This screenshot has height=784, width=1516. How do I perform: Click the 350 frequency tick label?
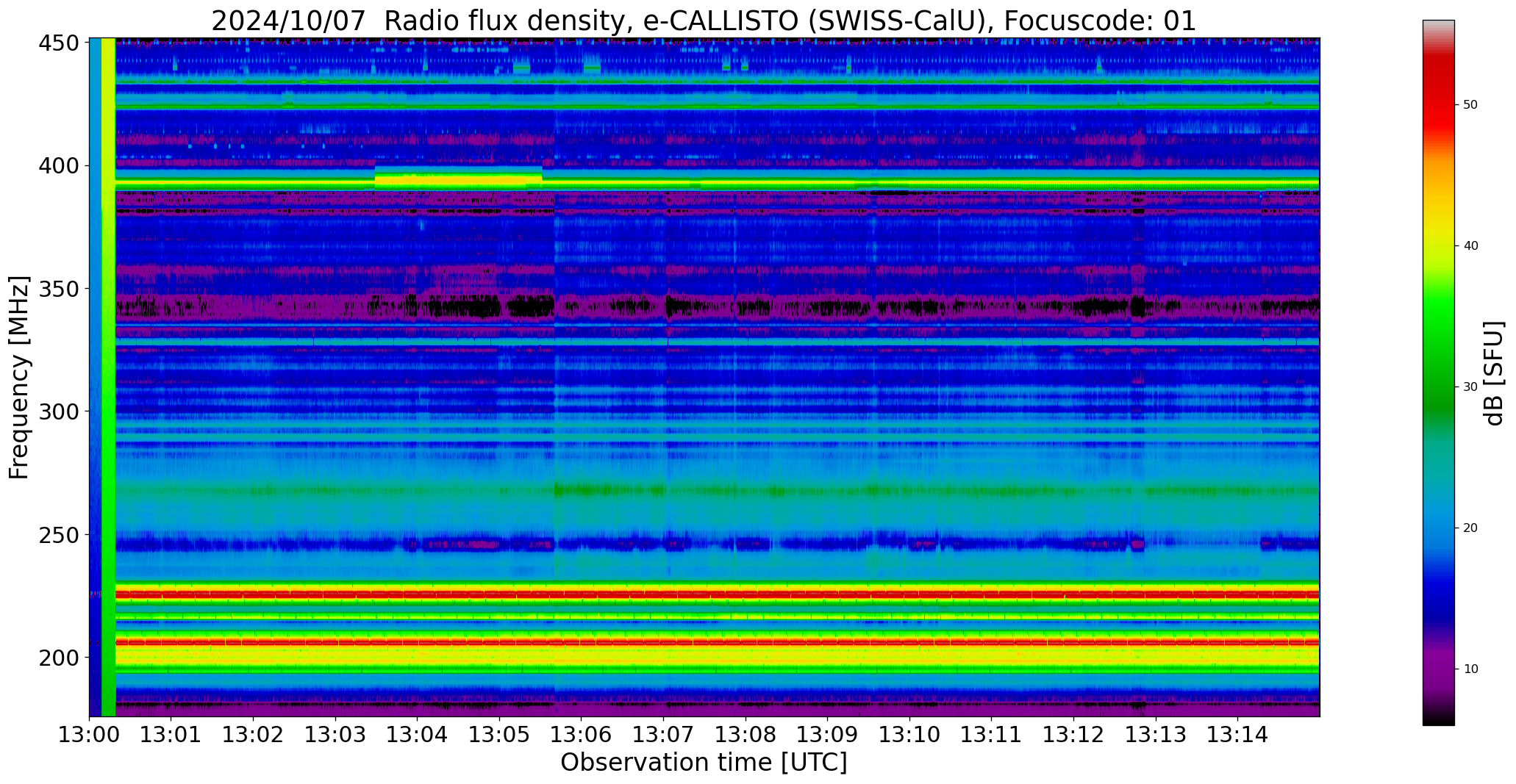click(58, 289)
